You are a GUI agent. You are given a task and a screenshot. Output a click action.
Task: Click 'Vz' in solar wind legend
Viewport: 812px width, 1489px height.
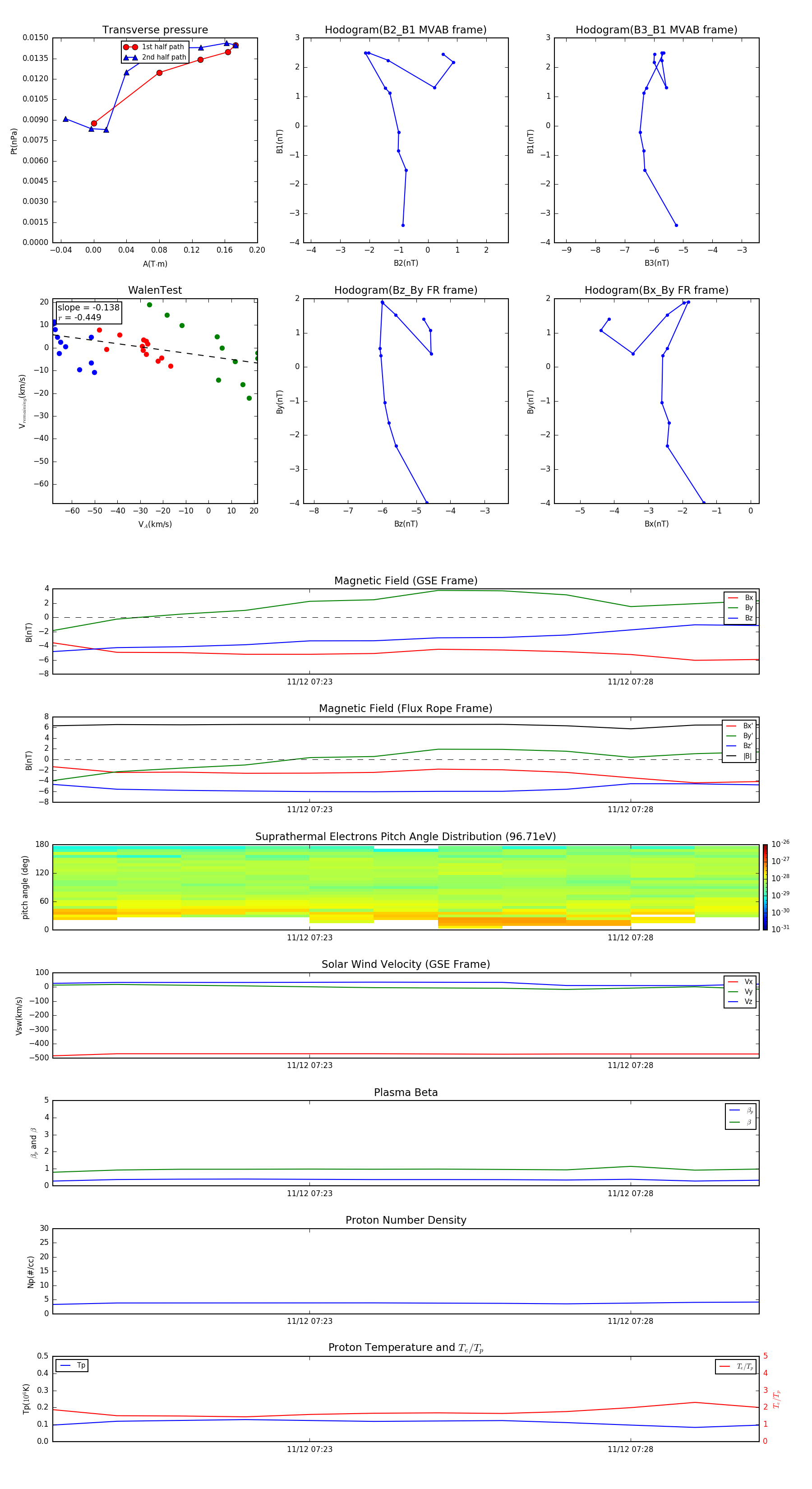(x=740, y=1002)
